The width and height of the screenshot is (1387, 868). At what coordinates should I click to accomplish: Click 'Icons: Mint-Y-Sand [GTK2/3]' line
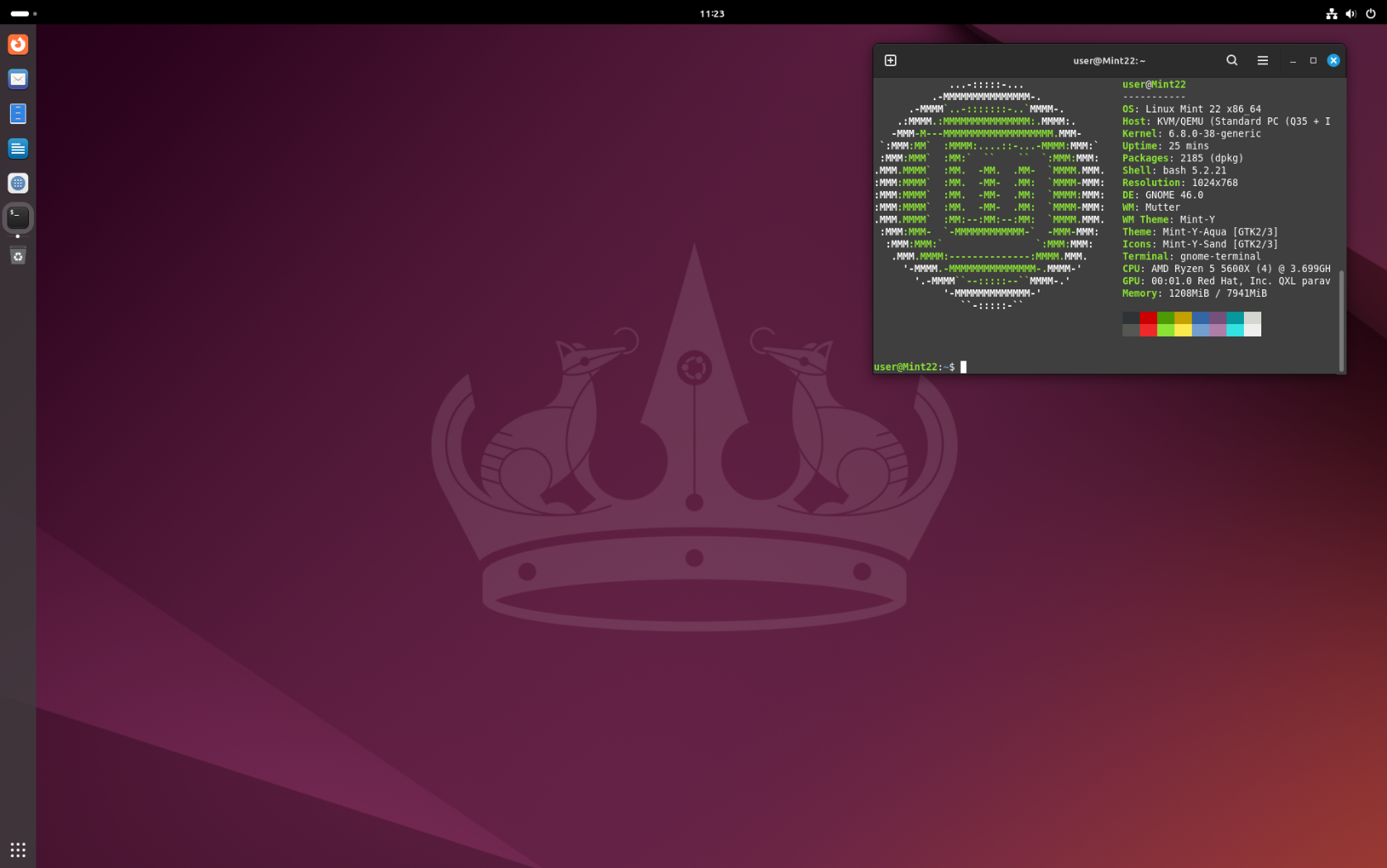point(1199,245)
